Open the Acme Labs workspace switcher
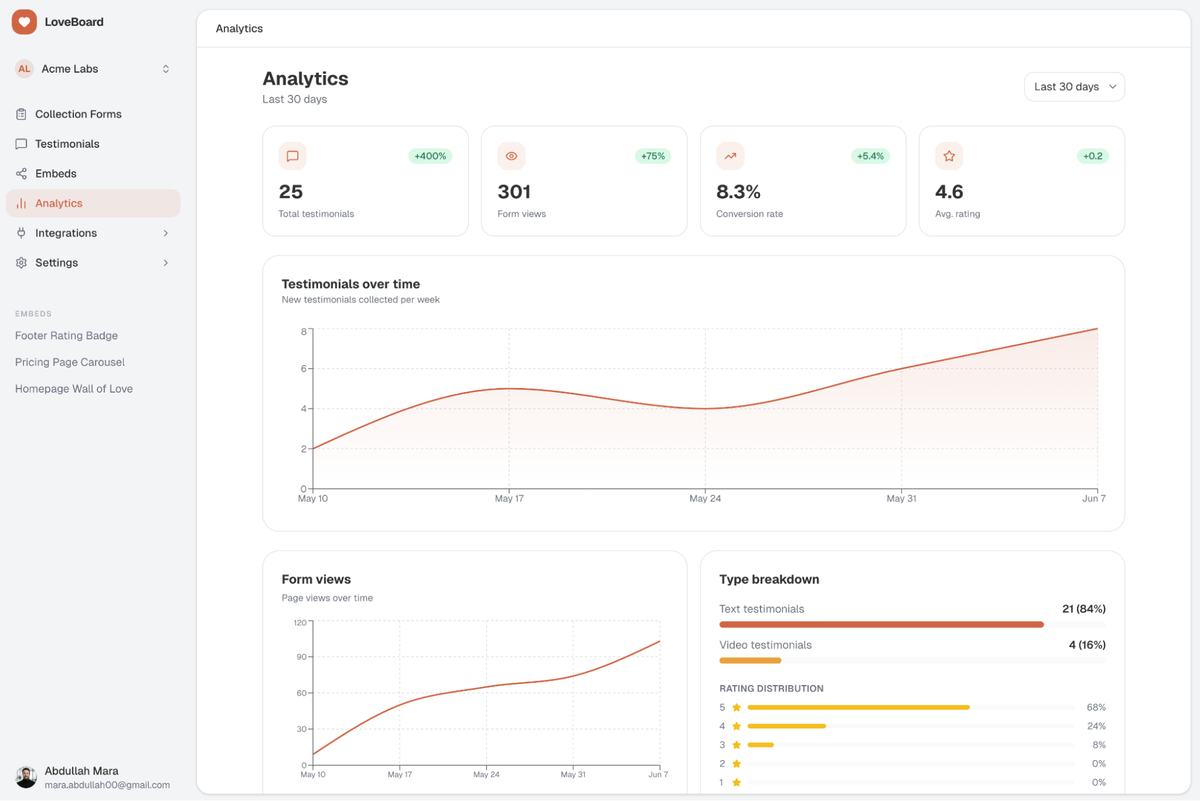Image resolution: width=1200 pixels, height=801 pixels. point(93,69)
